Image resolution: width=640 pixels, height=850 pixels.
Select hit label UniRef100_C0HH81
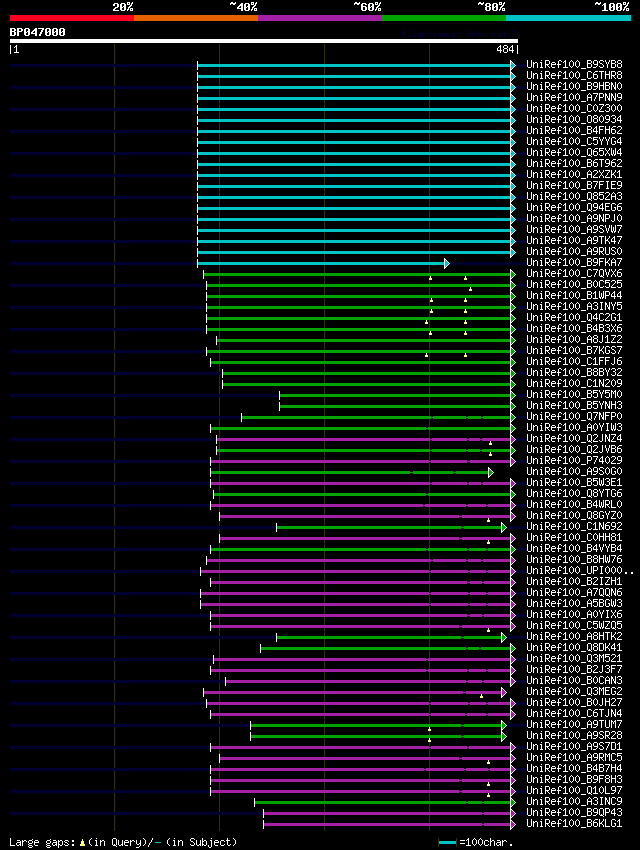point(574,537)
